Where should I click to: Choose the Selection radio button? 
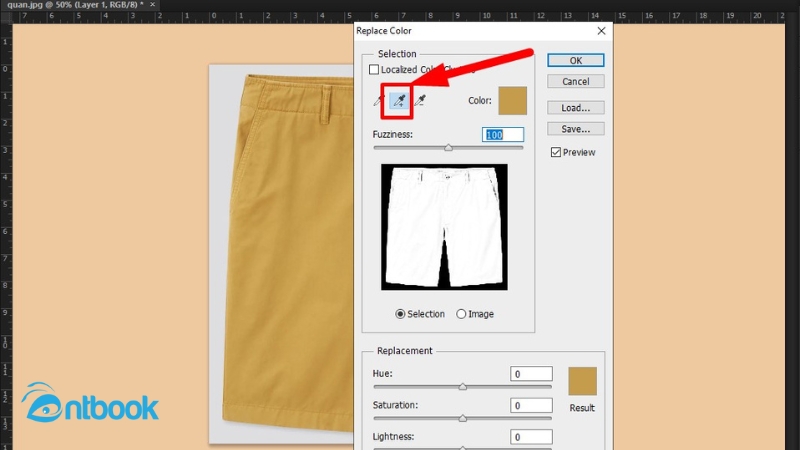point(400,314)
